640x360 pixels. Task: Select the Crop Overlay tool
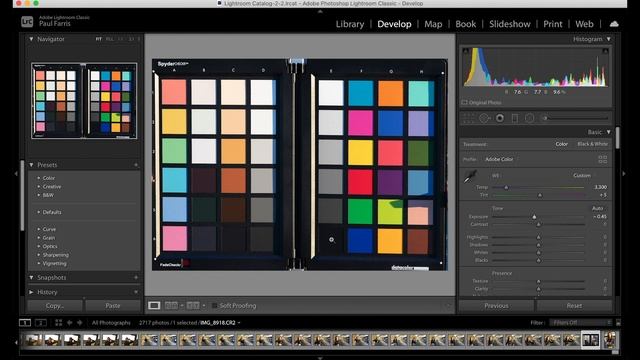tap(469, 118)
